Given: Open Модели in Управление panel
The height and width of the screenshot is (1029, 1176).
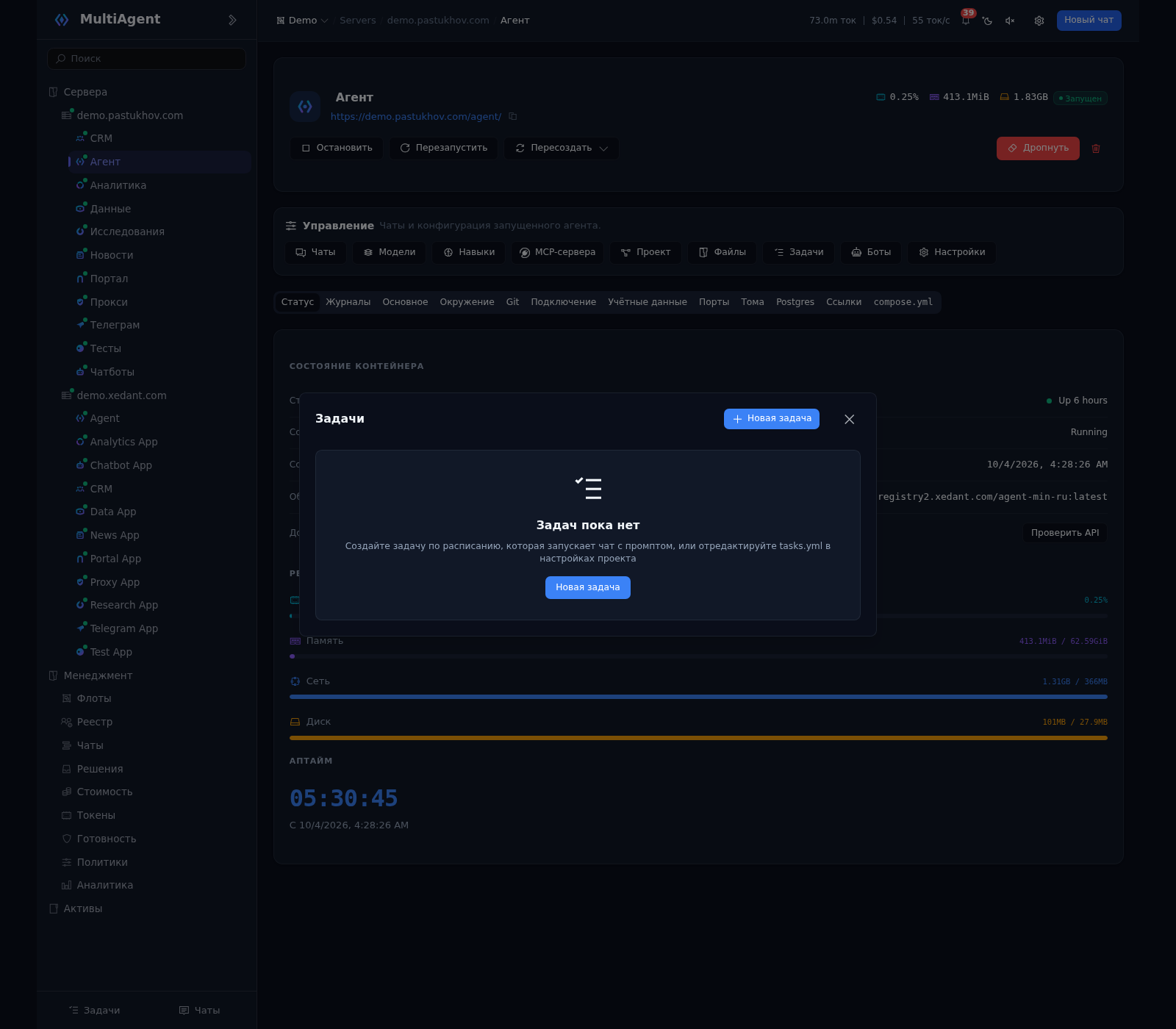Looking at the screenshot, I should point(390,253).
